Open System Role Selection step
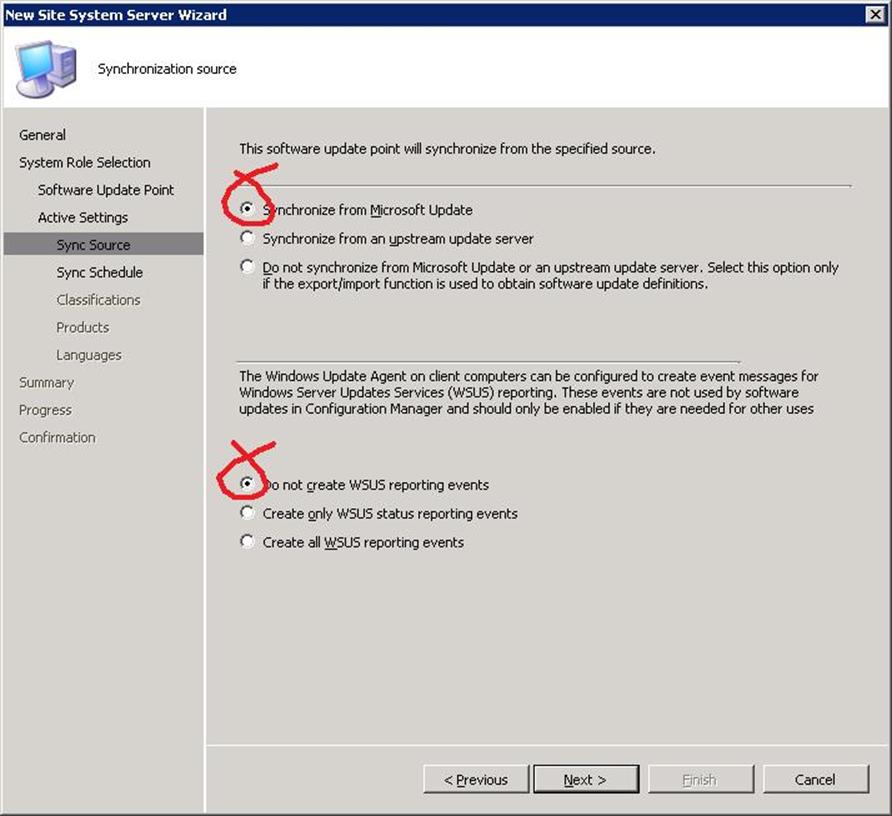This screenshot has width=892, height=816. [85, 162]
